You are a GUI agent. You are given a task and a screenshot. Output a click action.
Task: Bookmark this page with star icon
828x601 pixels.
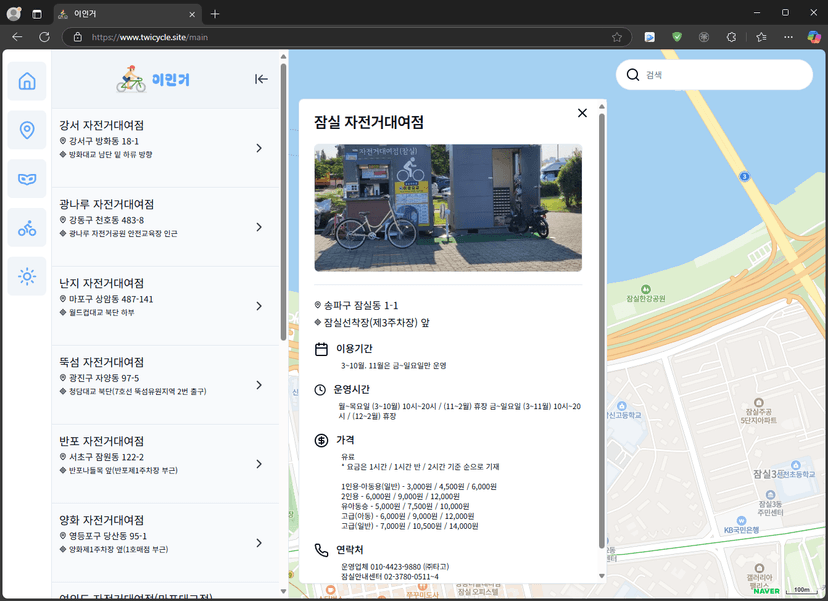click(617, 37)
